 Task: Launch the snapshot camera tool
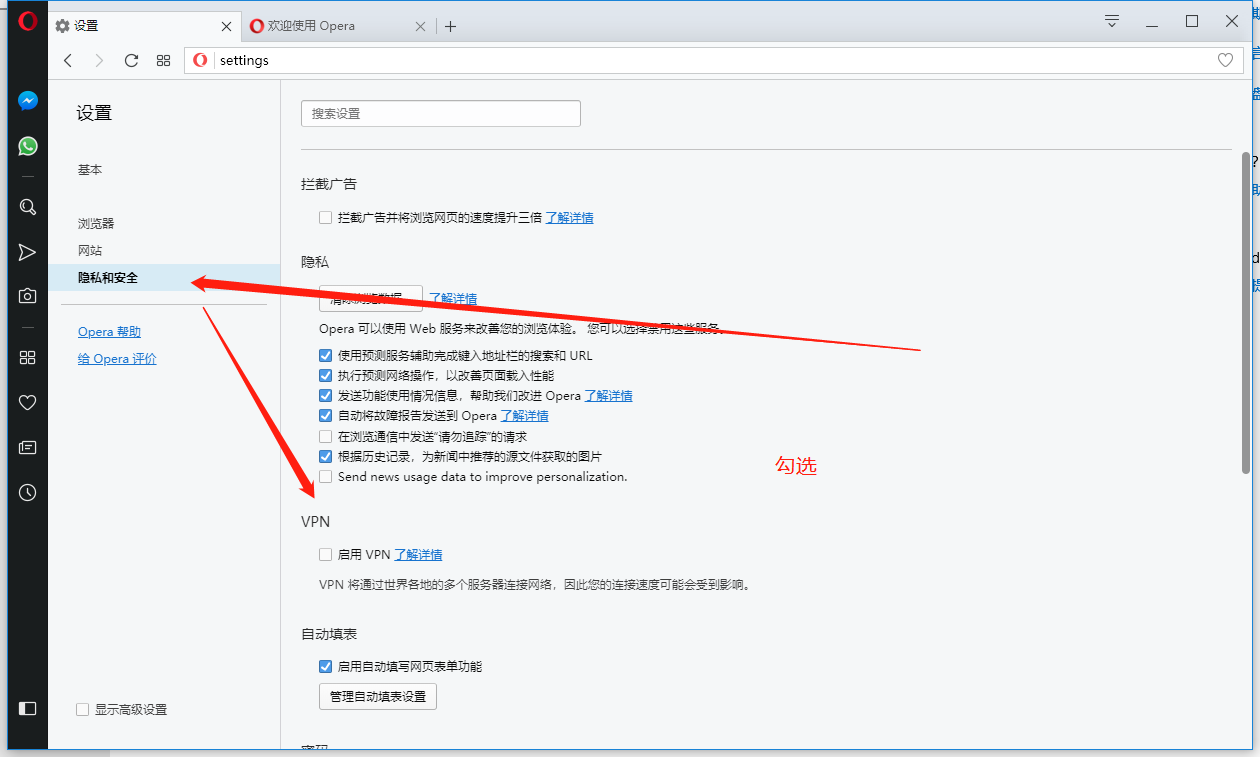point(28,296)
